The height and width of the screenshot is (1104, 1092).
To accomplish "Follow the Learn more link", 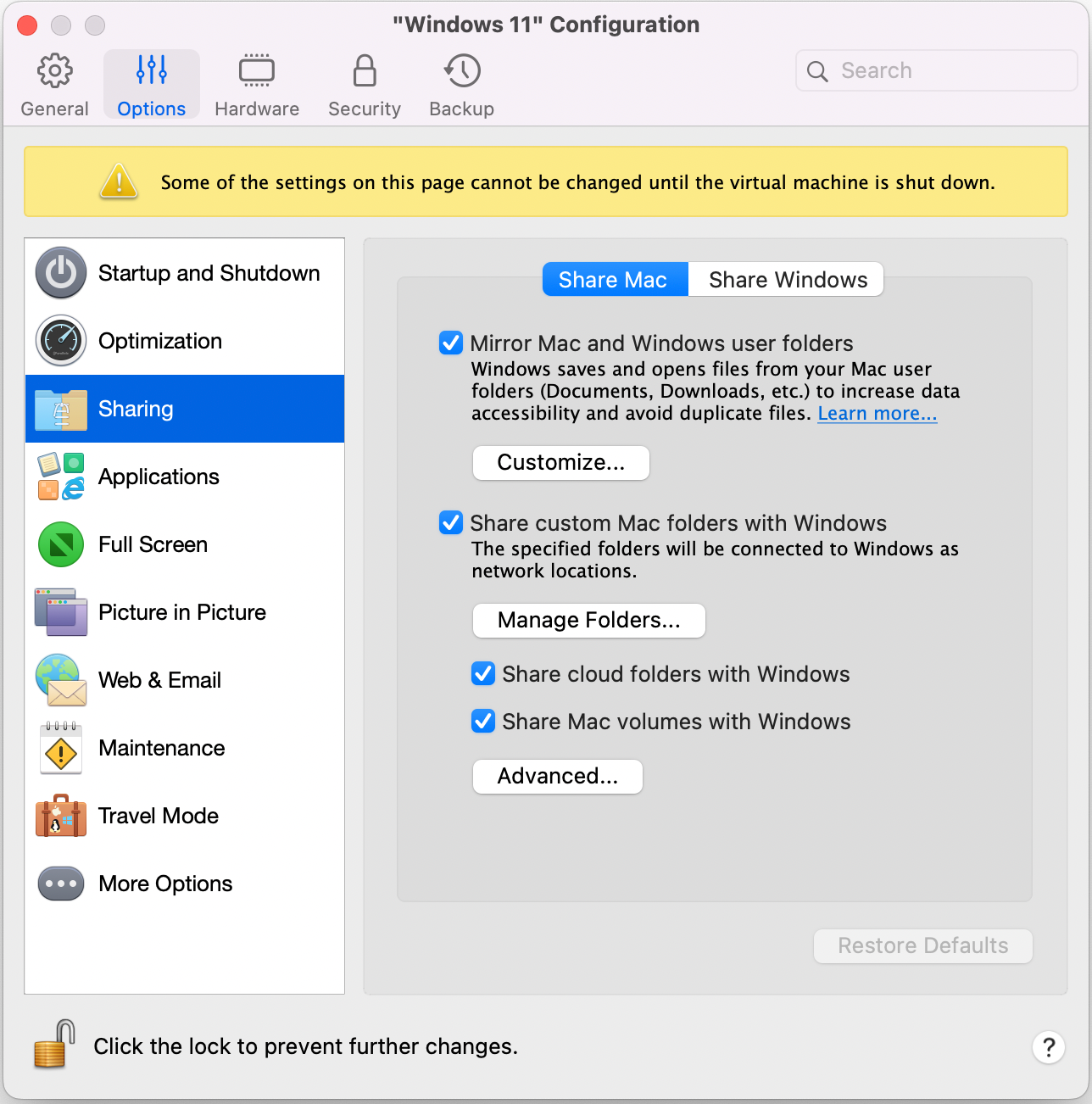I will (877, 413).
